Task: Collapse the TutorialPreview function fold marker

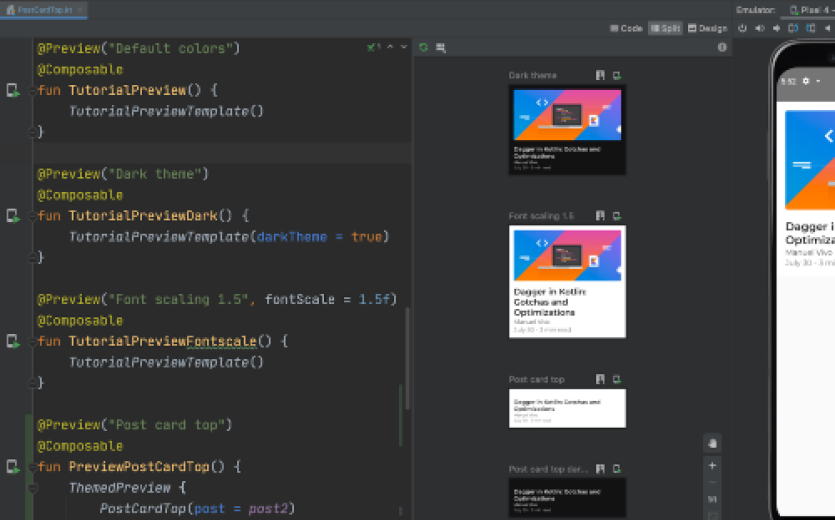Action: point(32,90)
